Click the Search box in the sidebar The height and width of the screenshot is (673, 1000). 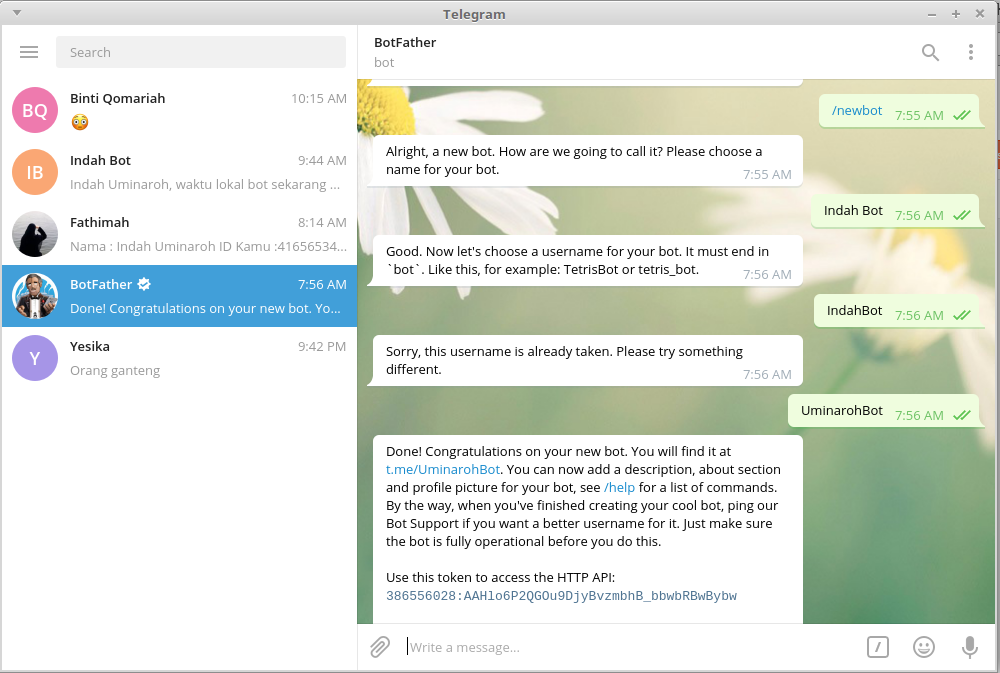tap(200, 52)
